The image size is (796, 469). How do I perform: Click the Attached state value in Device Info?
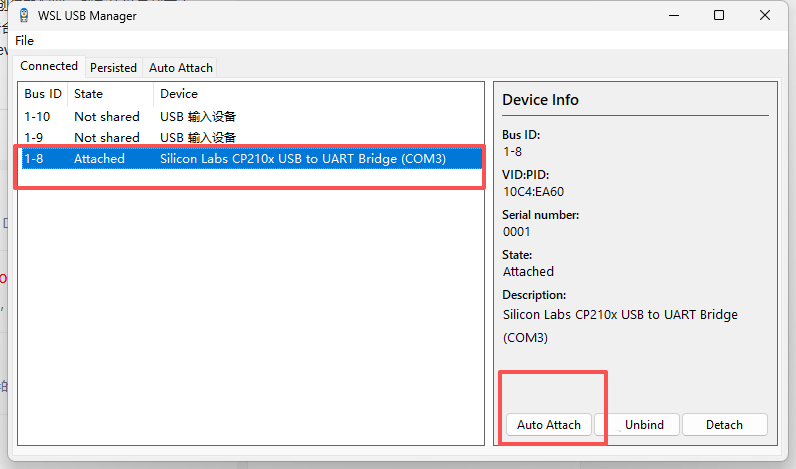pos(528,272)
